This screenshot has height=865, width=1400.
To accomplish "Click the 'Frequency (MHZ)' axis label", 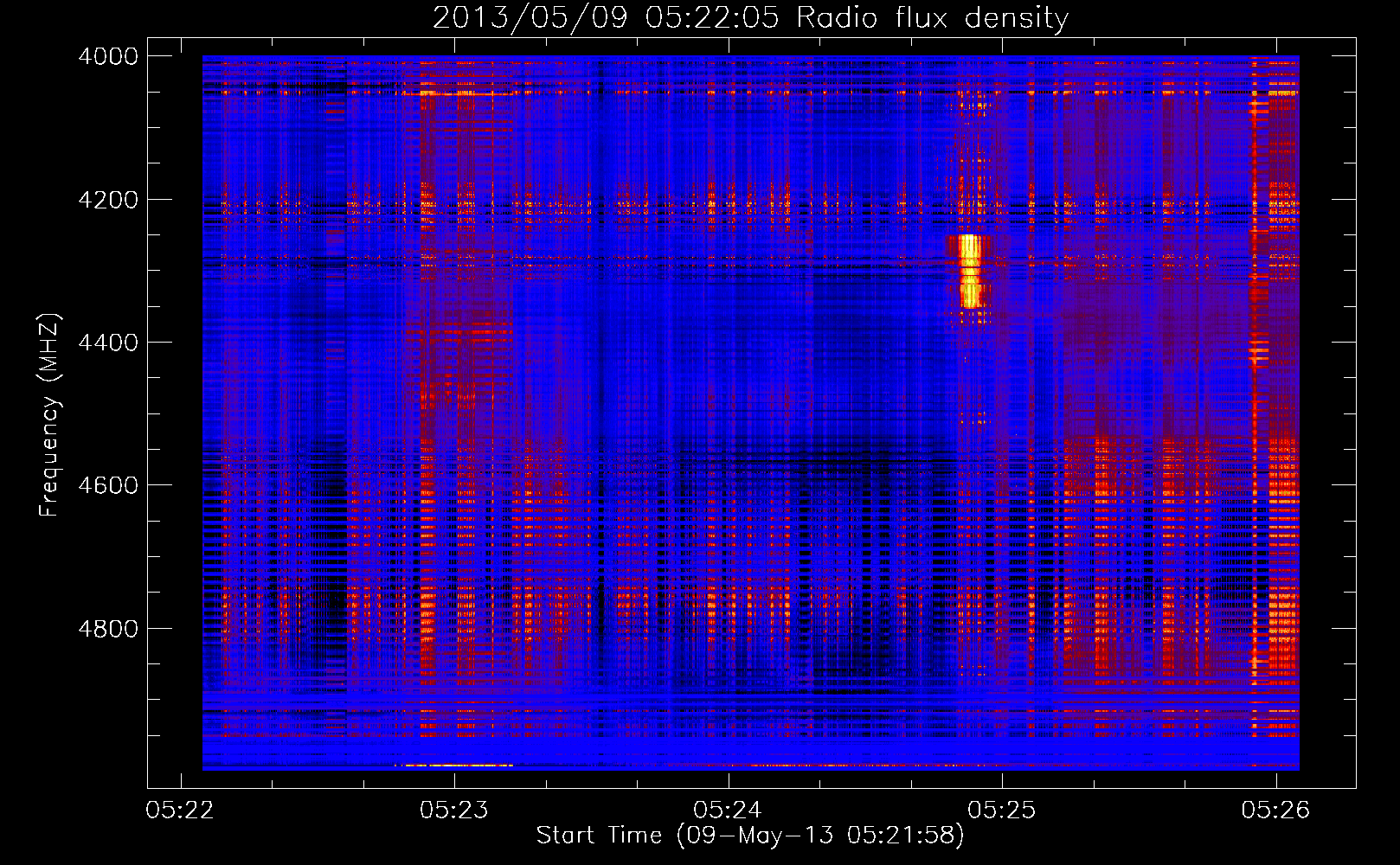I will point(49,415).
